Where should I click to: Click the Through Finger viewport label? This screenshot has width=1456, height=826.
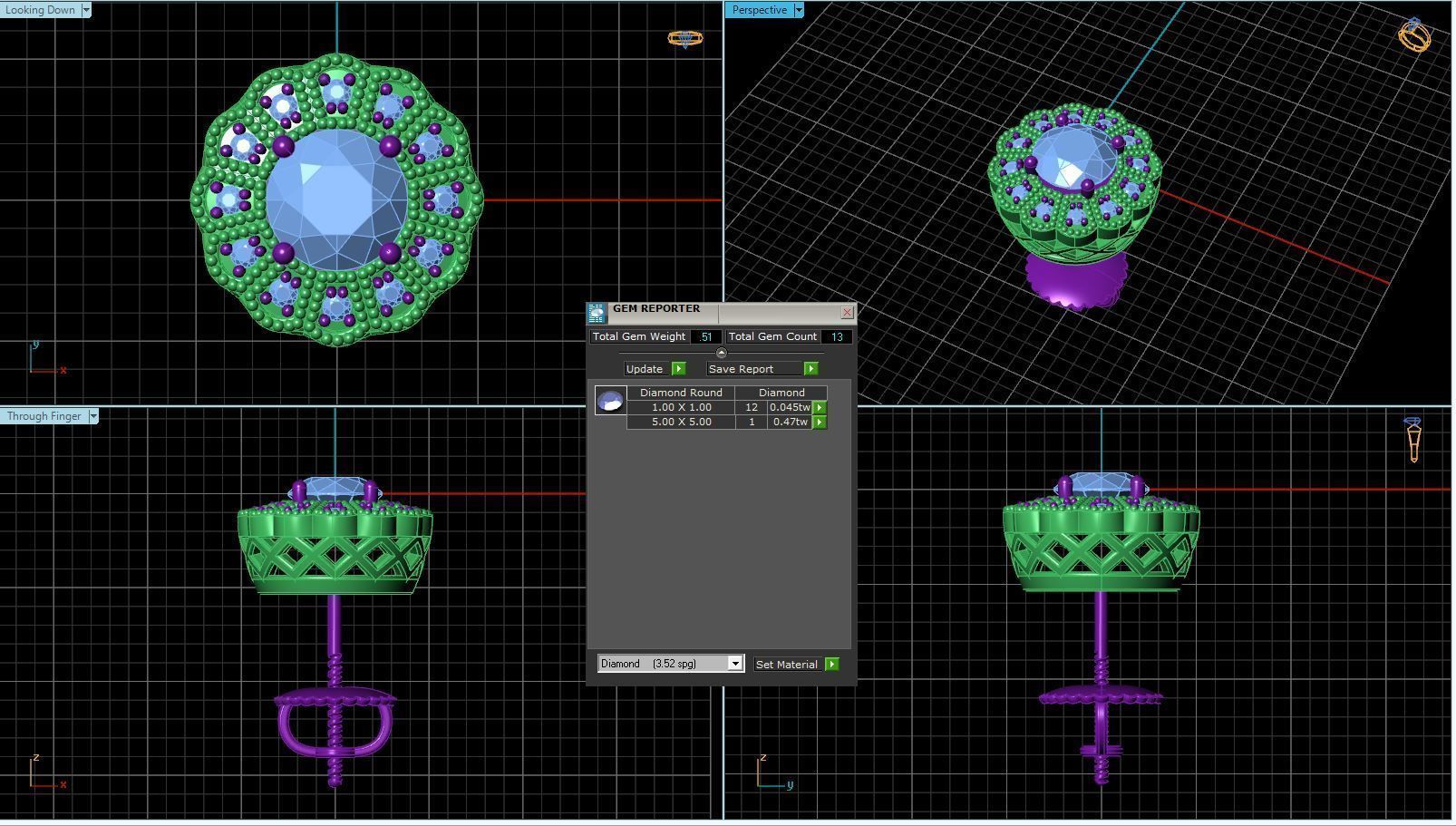click(44, 416)
